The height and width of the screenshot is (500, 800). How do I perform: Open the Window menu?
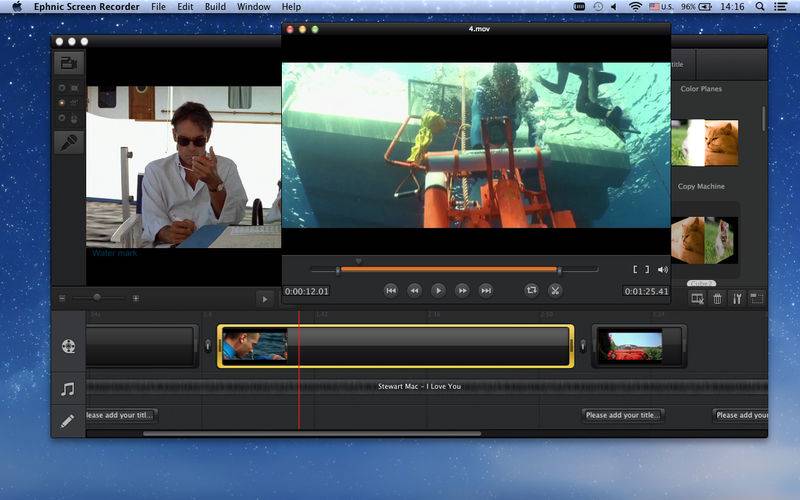pos(254,7)
